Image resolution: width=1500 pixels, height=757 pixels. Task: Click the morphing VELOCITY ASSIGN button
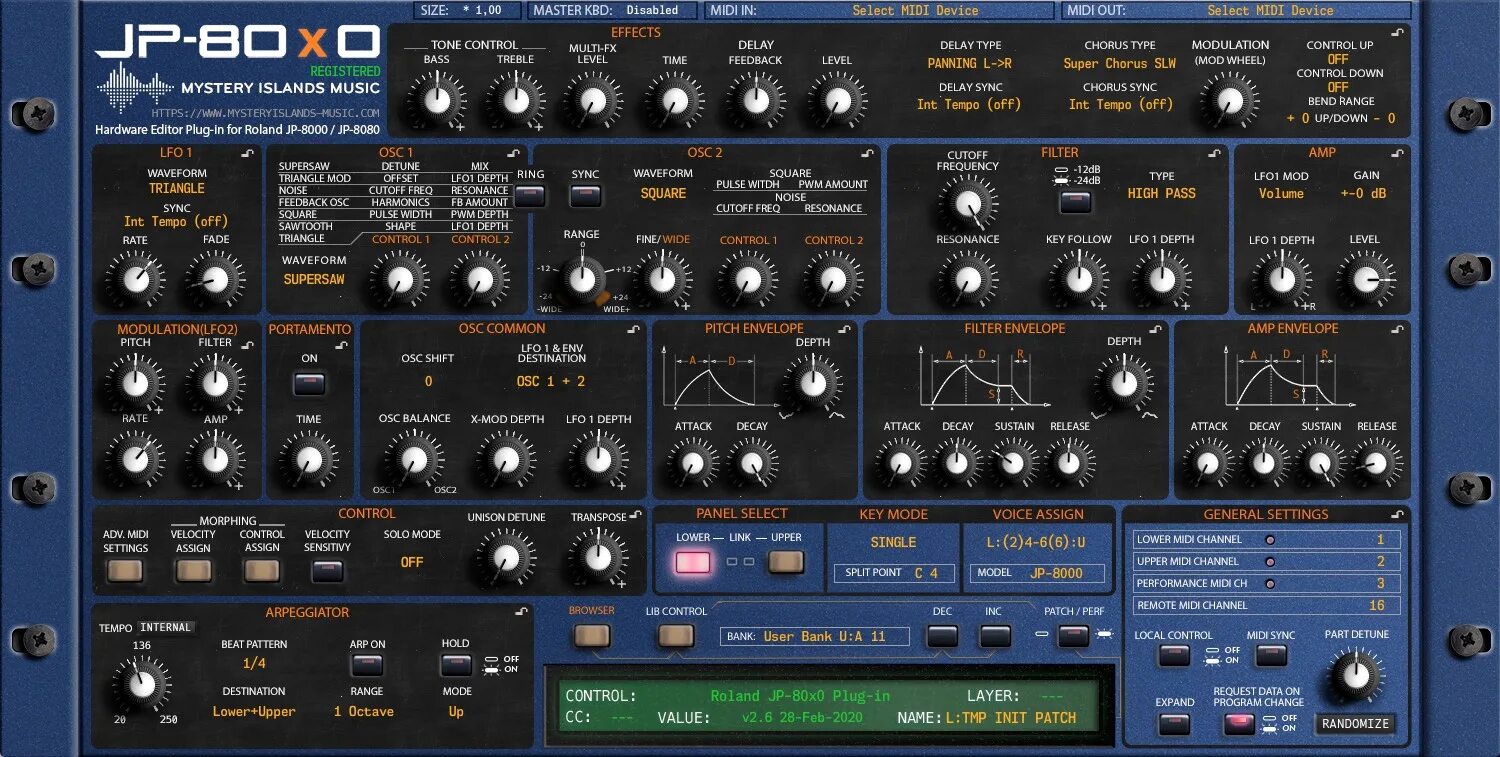[193, 571]
